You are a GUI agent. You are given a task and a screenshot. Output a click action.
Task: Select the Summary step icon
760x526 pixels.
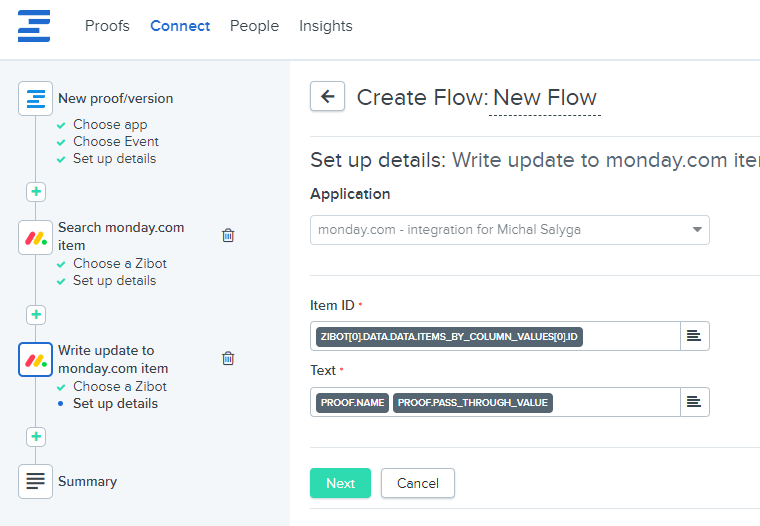(36, 481)
